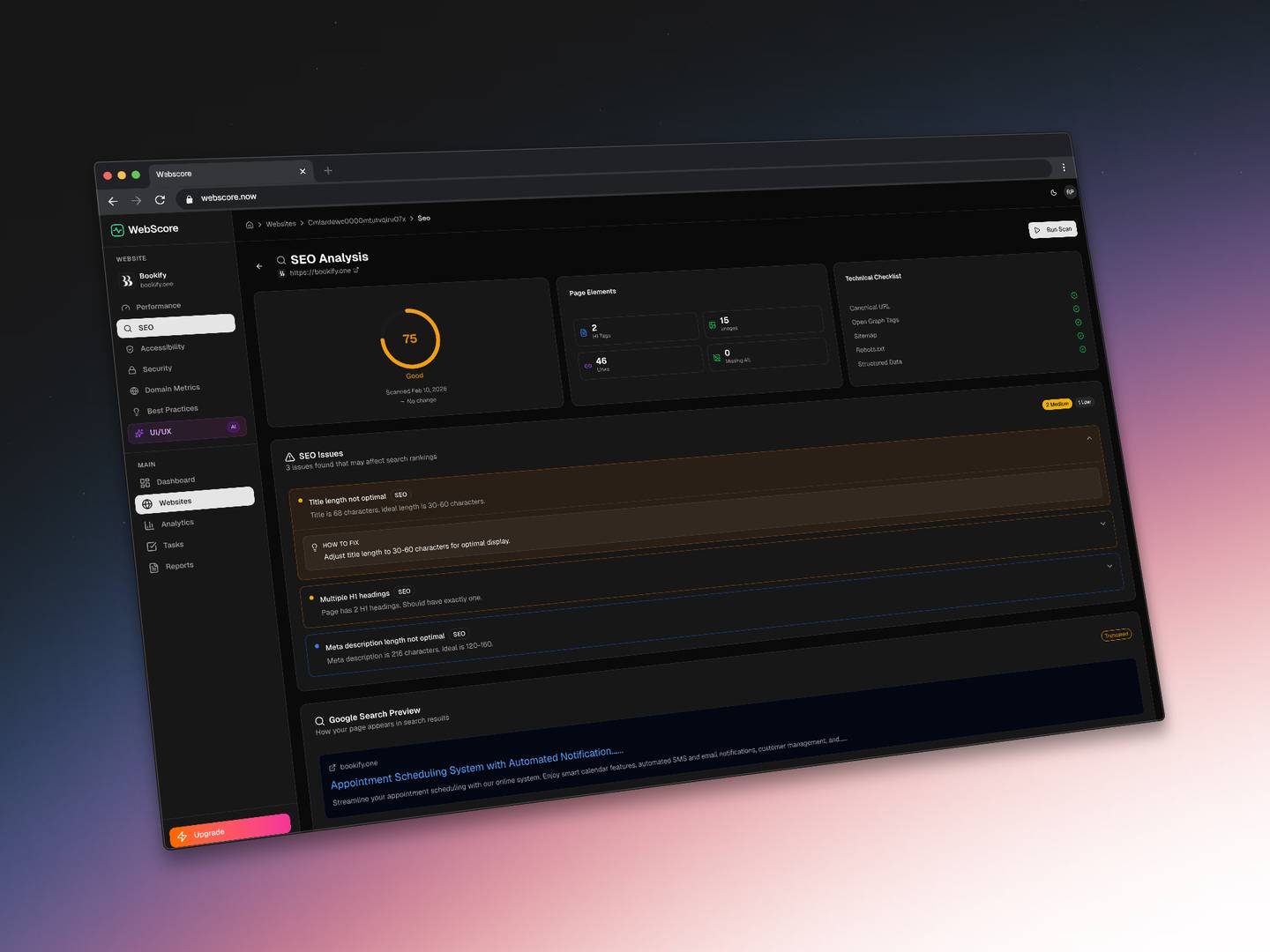This screenshot has width=1270, height=952.
Task: Open the Performance section in sidebar
Action: click(159, 306)
